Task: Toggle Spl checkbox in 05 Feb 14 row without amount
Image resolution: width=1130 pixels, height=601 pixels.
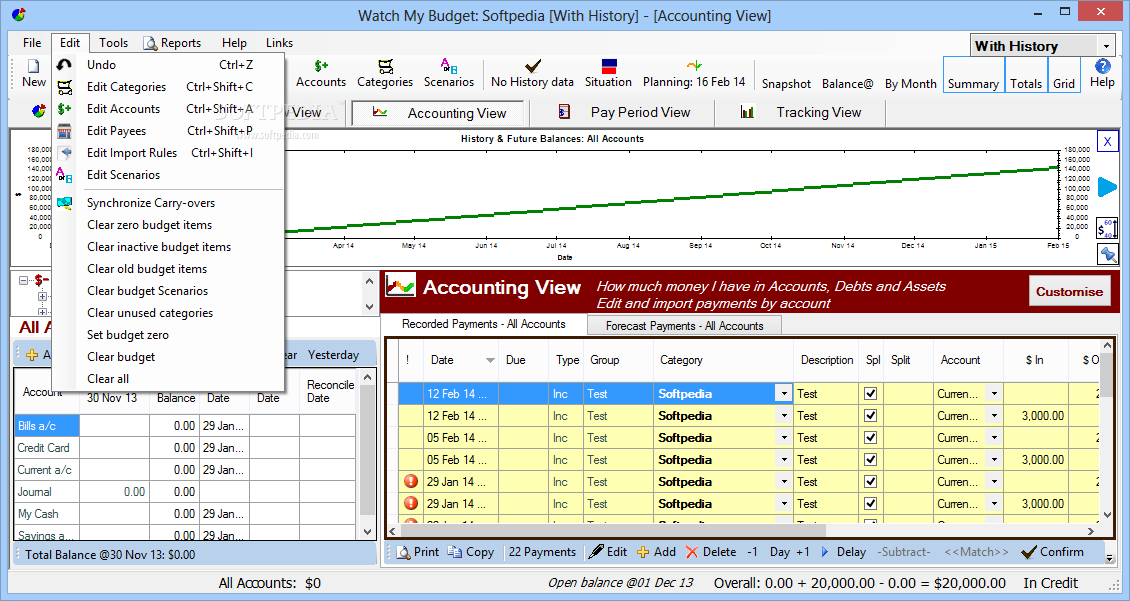Action: tap(871, 437)
